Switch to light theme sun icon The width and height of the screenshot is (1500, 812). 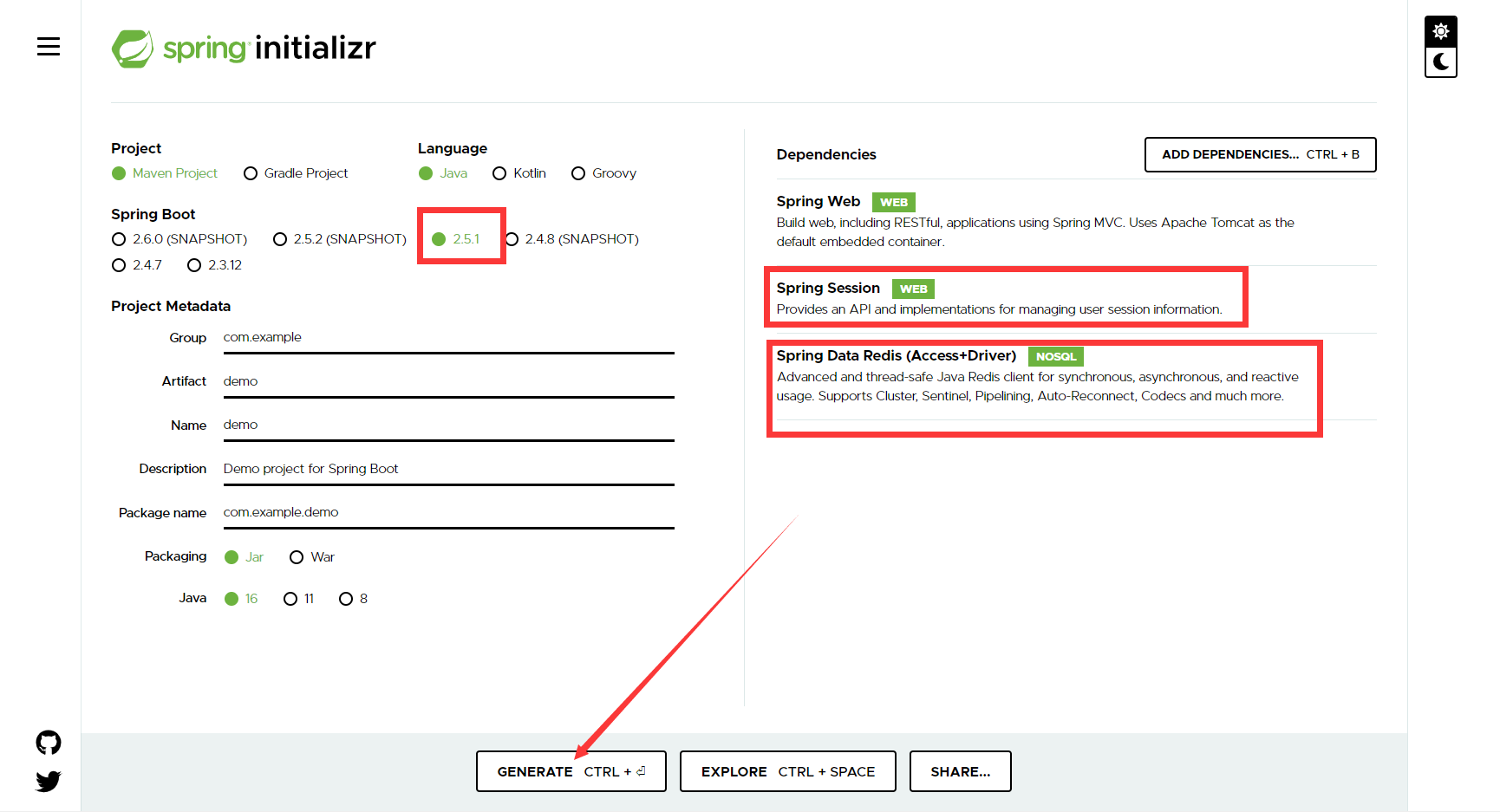(1440, 31)
